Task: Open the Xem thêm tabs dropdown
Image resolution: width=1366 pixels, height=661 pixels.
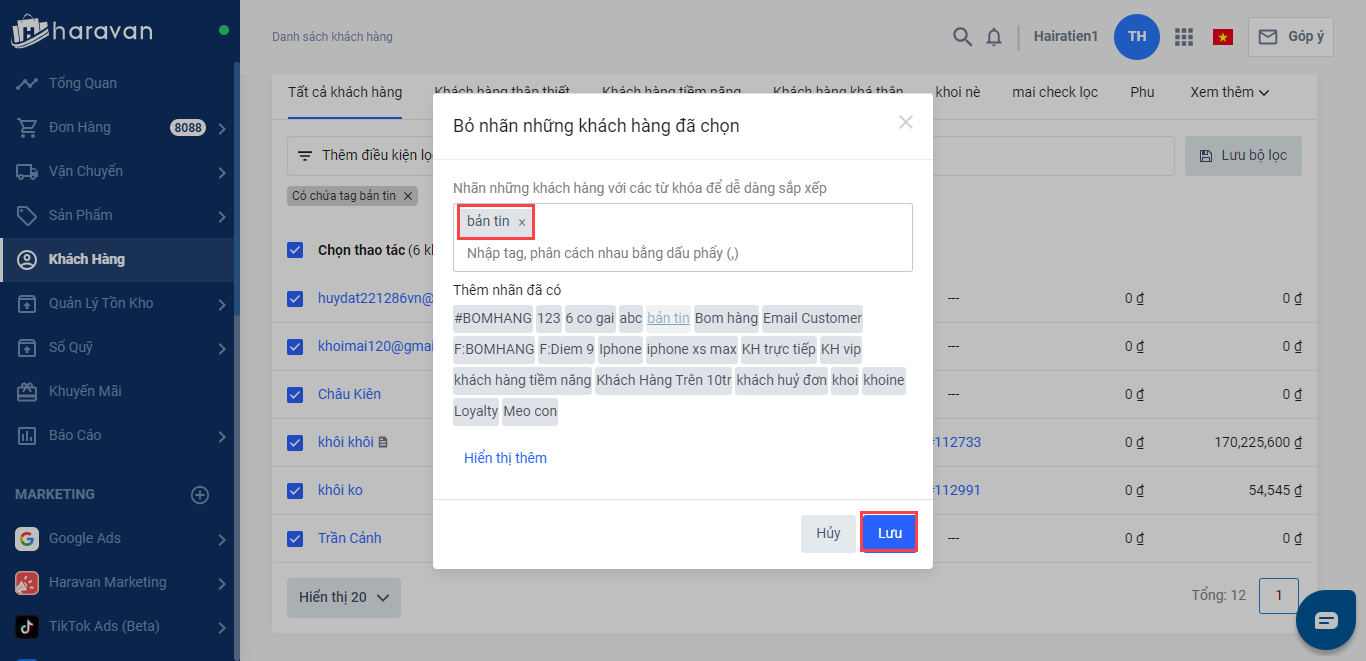Action: 1230,92
